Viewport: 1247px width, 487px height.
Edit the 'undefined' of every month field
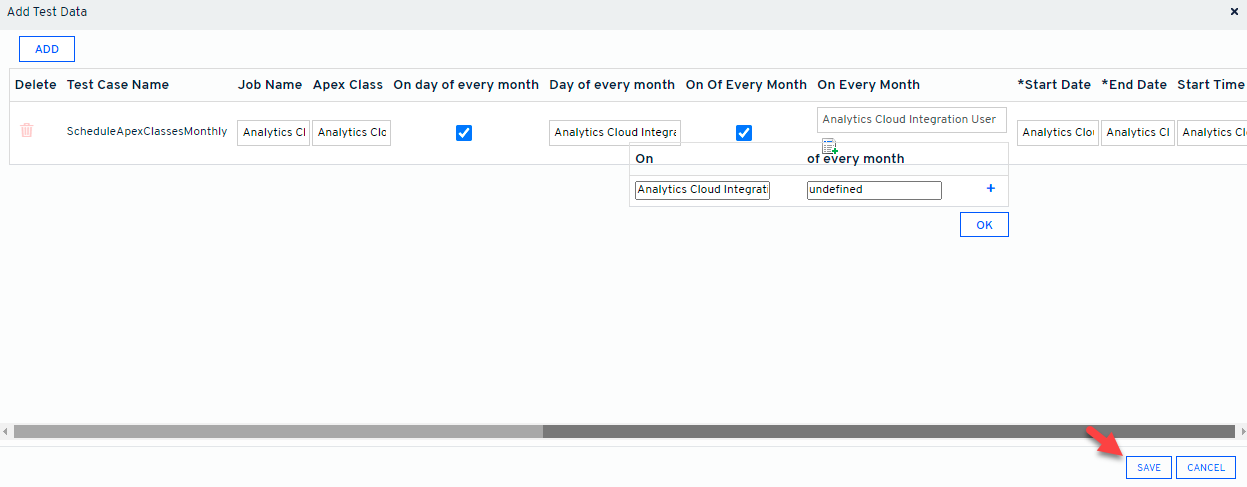click(874, 190)
